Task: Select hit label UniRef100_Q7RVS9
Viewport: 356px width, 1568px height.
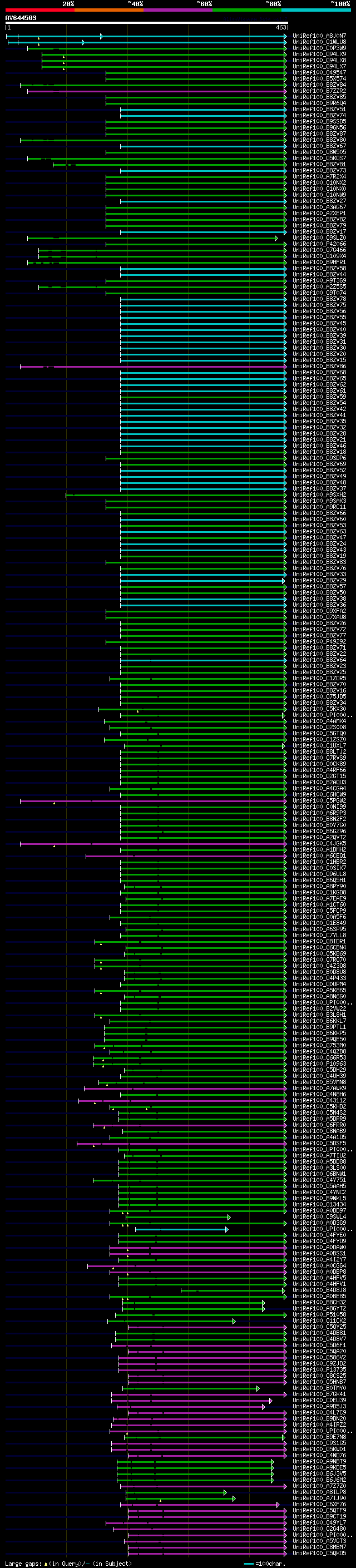Action: pos(319,758)
